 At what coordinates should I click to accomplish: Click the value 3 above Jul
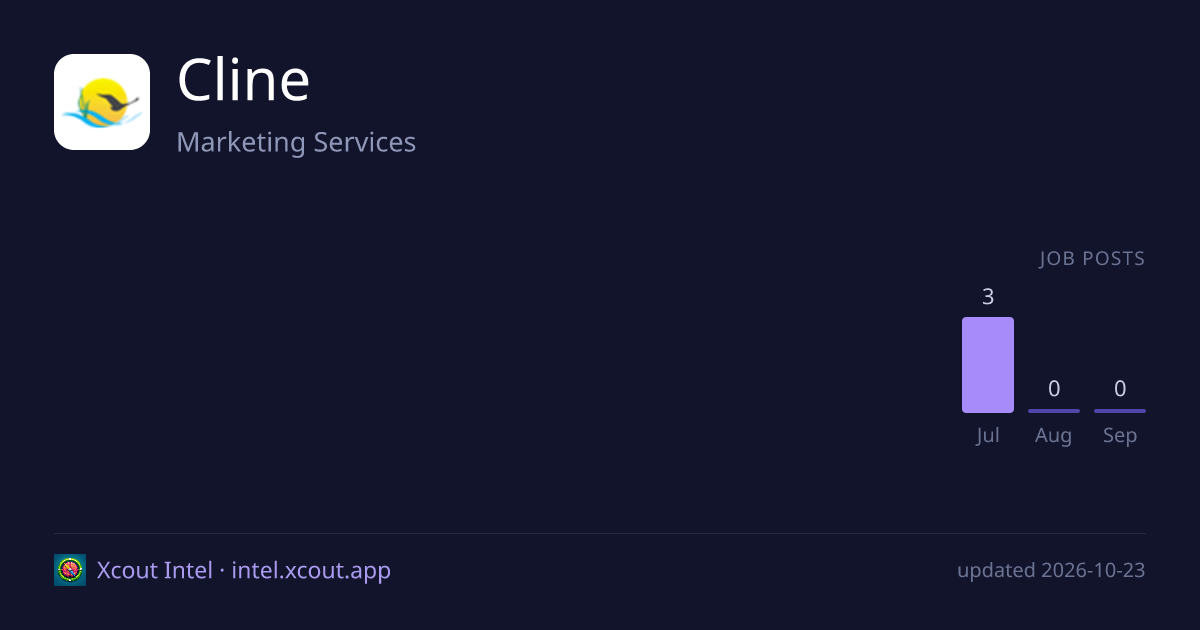[988, 296]
